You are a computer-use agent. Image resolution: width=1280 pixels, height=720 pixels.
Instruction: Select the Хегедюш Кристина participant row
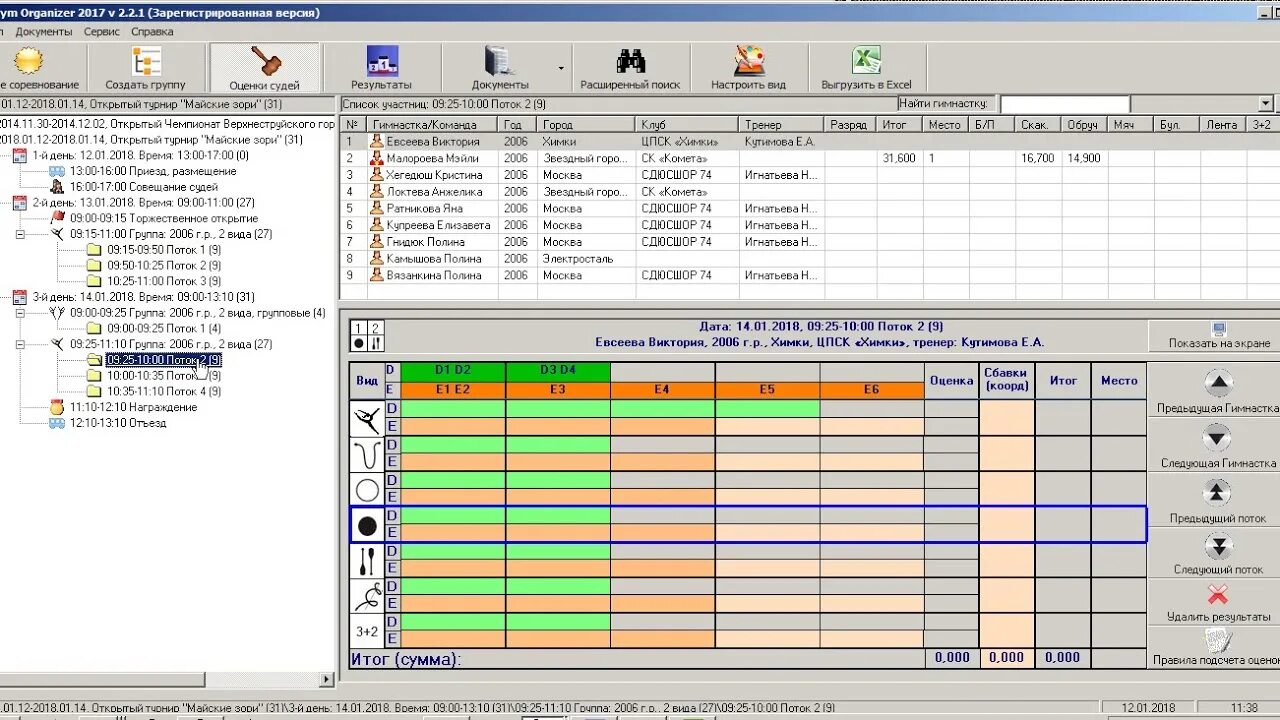pyautogui.click(x=810, y=175)
